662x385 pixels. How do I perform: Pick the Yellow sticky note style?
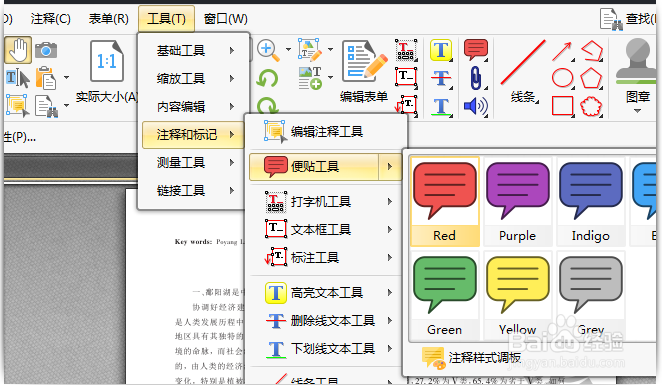(x=518, y=296)
